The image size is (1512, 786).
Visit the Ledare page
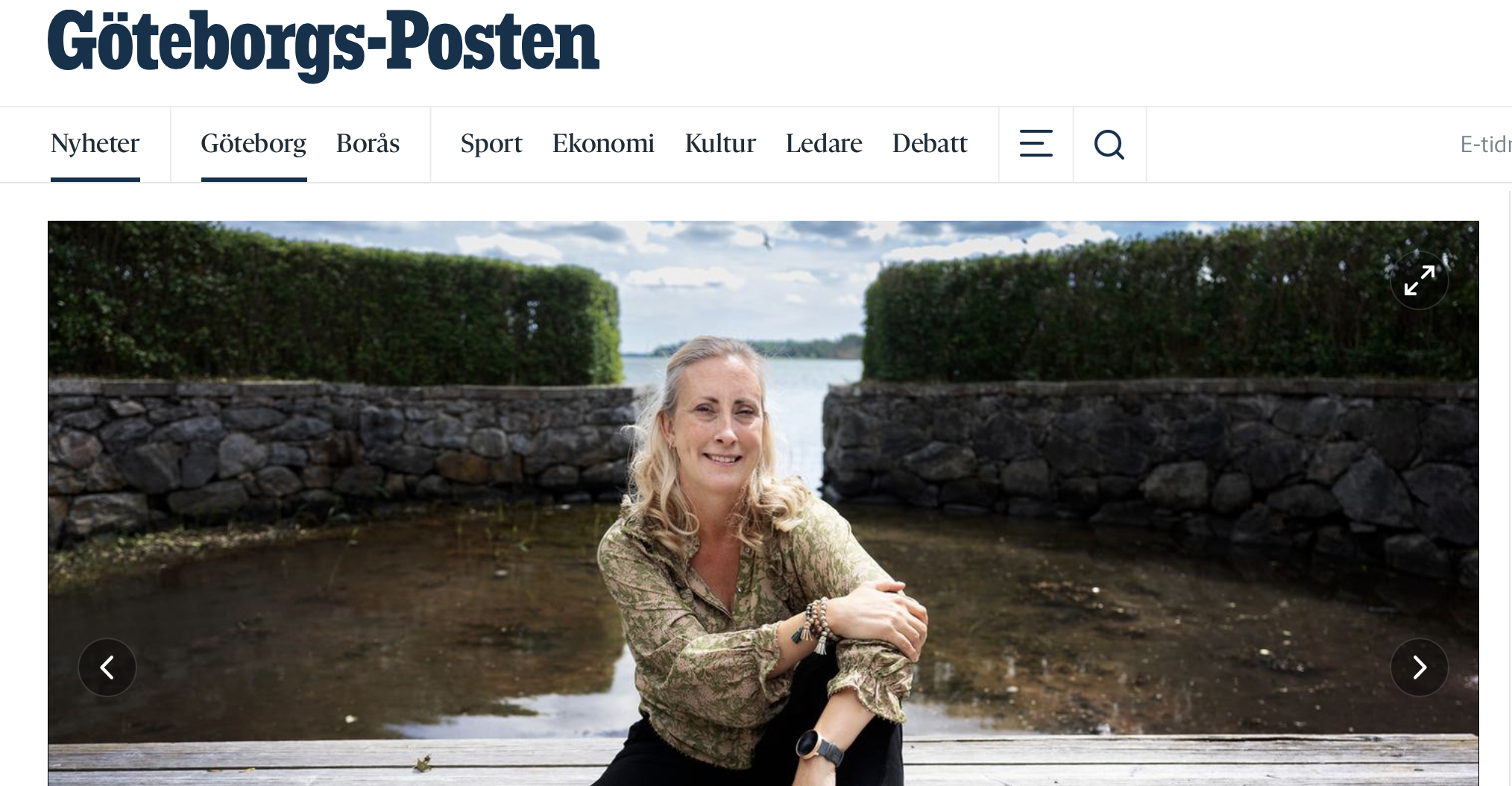tap(824, 143)
